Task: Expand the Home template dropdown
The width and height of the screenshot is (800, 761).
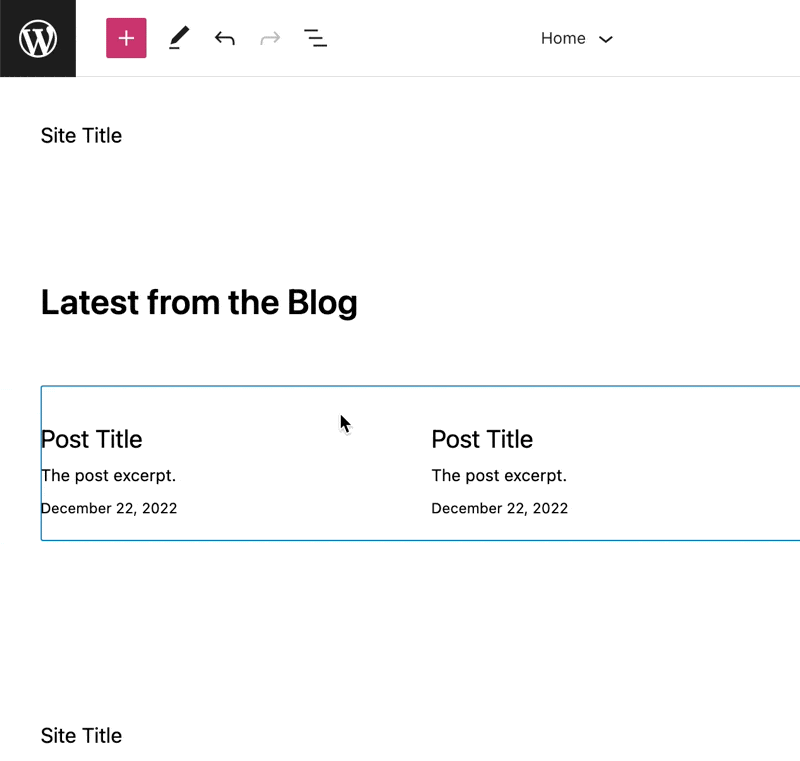Action: pos(577,38)
